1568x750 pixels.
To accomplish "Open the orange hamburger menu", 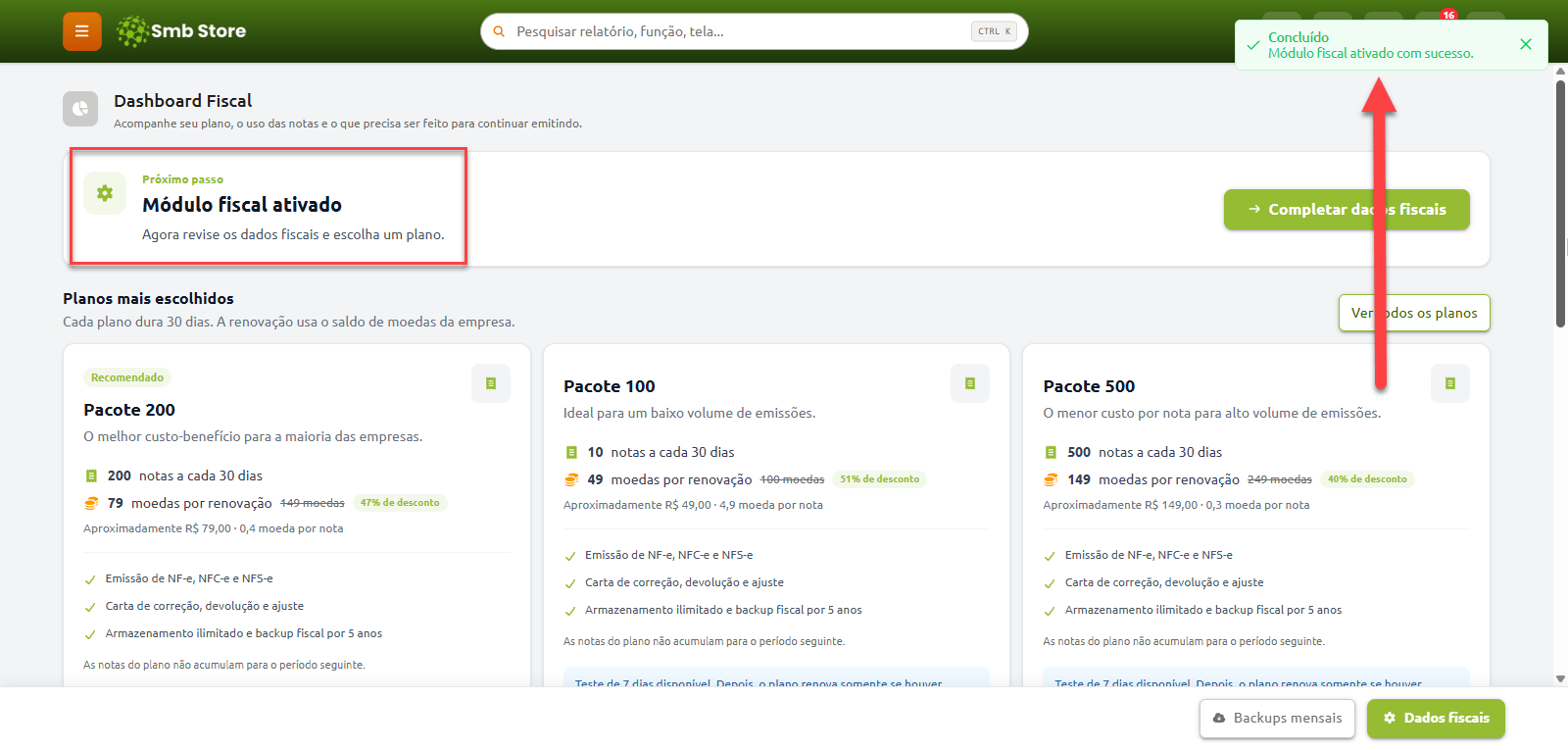I will click(x=82, y=31).
